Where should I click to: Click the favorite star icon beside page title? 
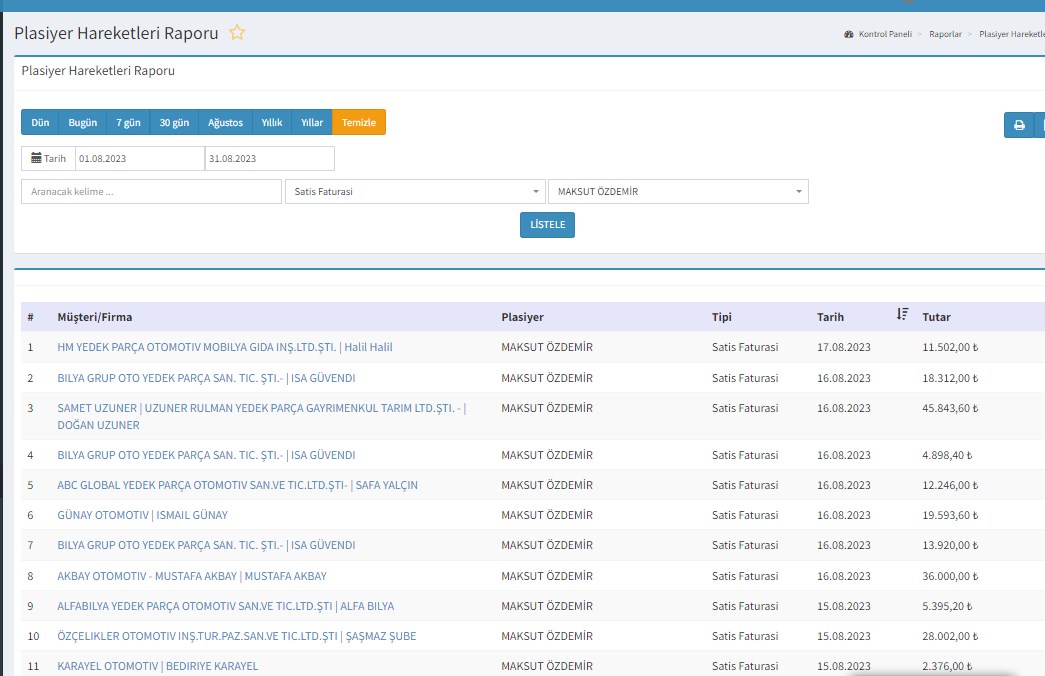pos(237,33)
